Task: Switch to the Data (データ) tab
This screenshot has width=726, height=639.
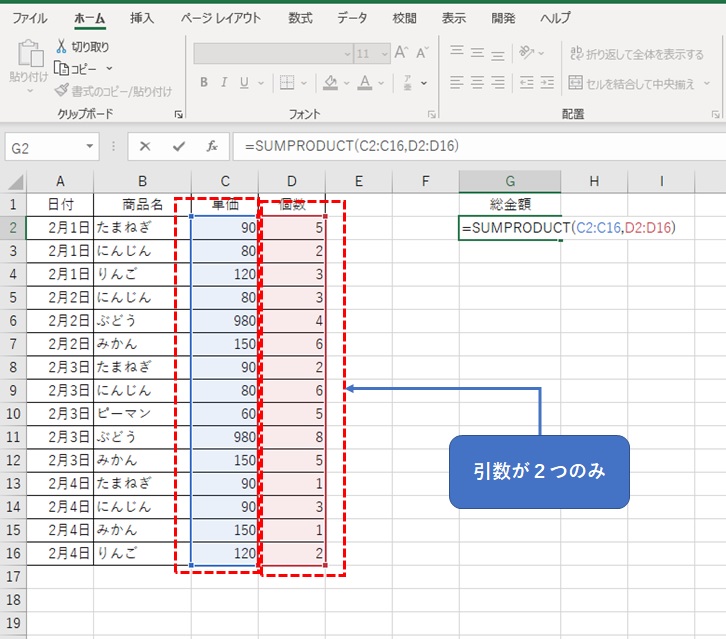Action: (352, 19)
